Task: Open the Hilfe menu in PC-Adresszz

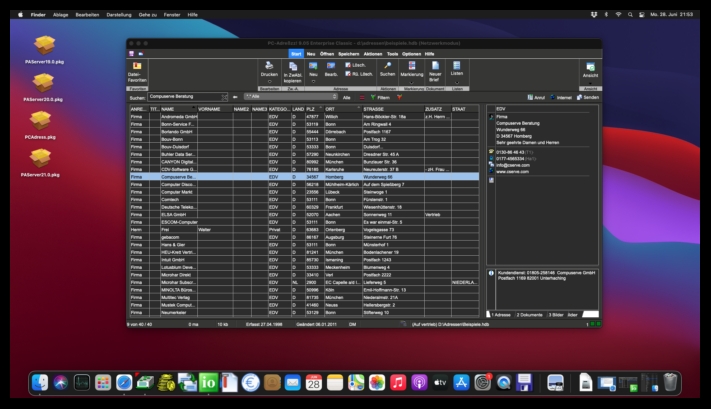Action: [x=429, y=54]
